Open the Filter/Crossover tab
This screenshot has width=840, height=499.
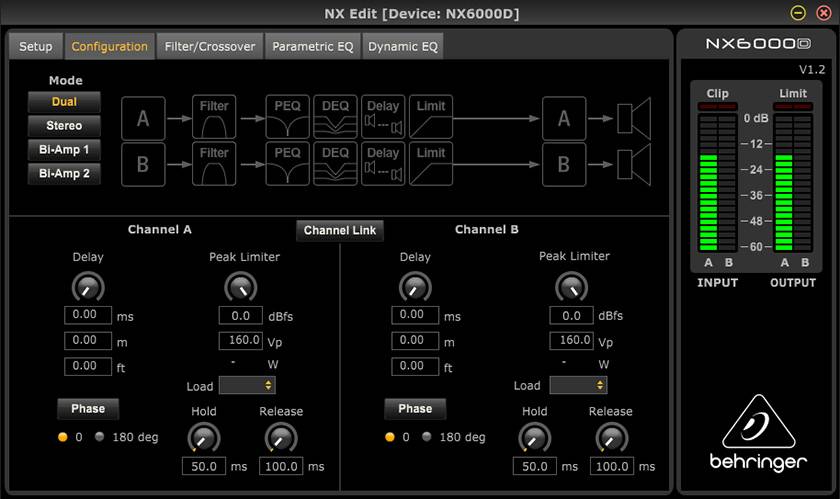pos(210,46)
